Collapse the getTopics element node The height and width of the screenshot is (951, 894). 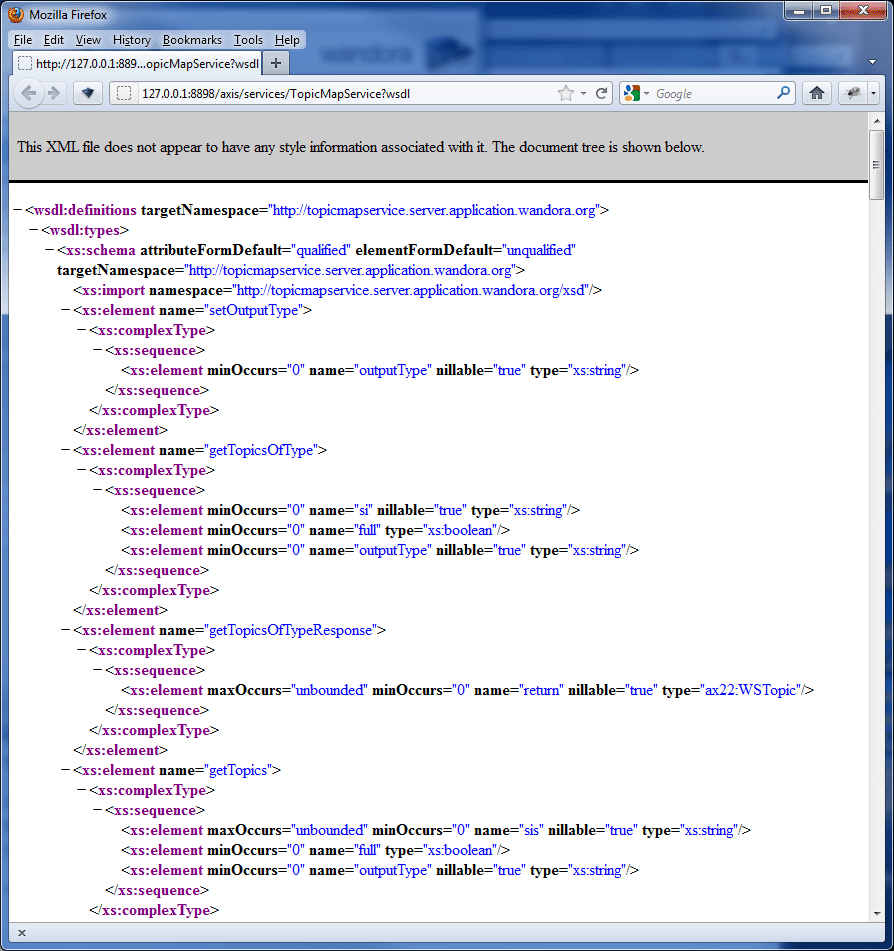[x=66, y=770]
